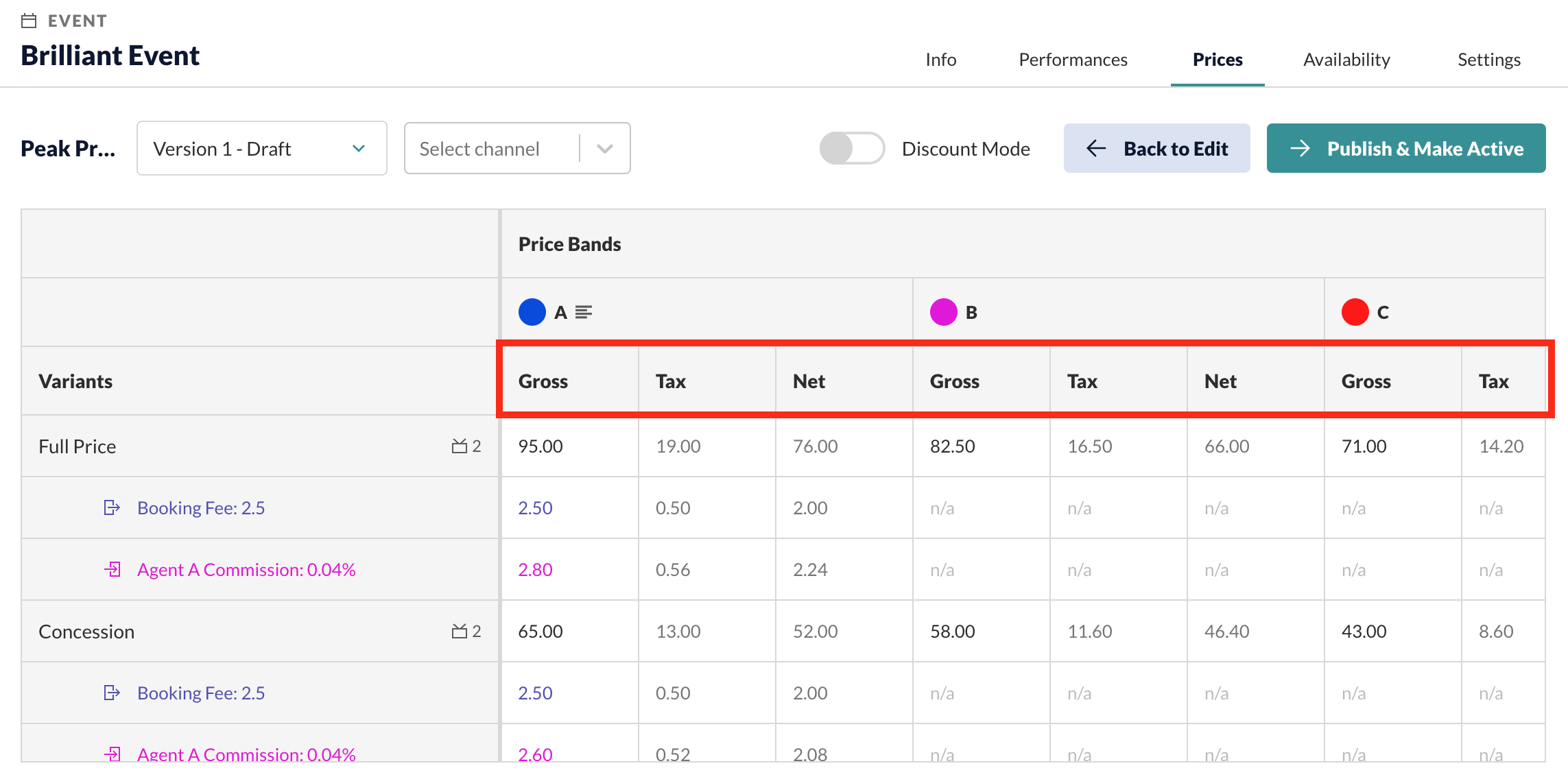The image size is (1568, 779).
Task: Click Concession band C tax value 8.60
Action: coord(1495,632)
